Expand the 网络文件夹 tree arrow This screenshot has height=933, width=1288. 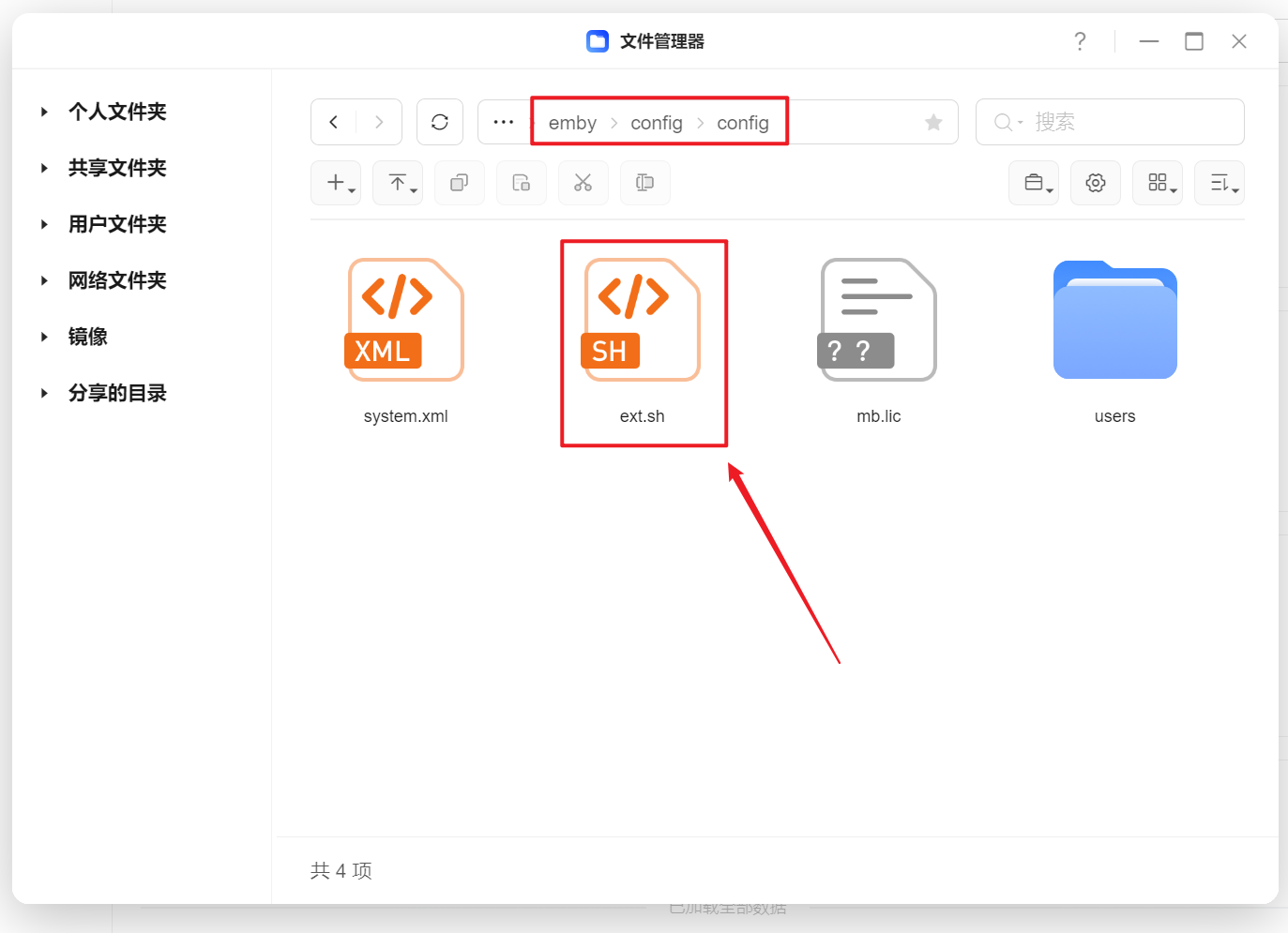tap(44, 280)
